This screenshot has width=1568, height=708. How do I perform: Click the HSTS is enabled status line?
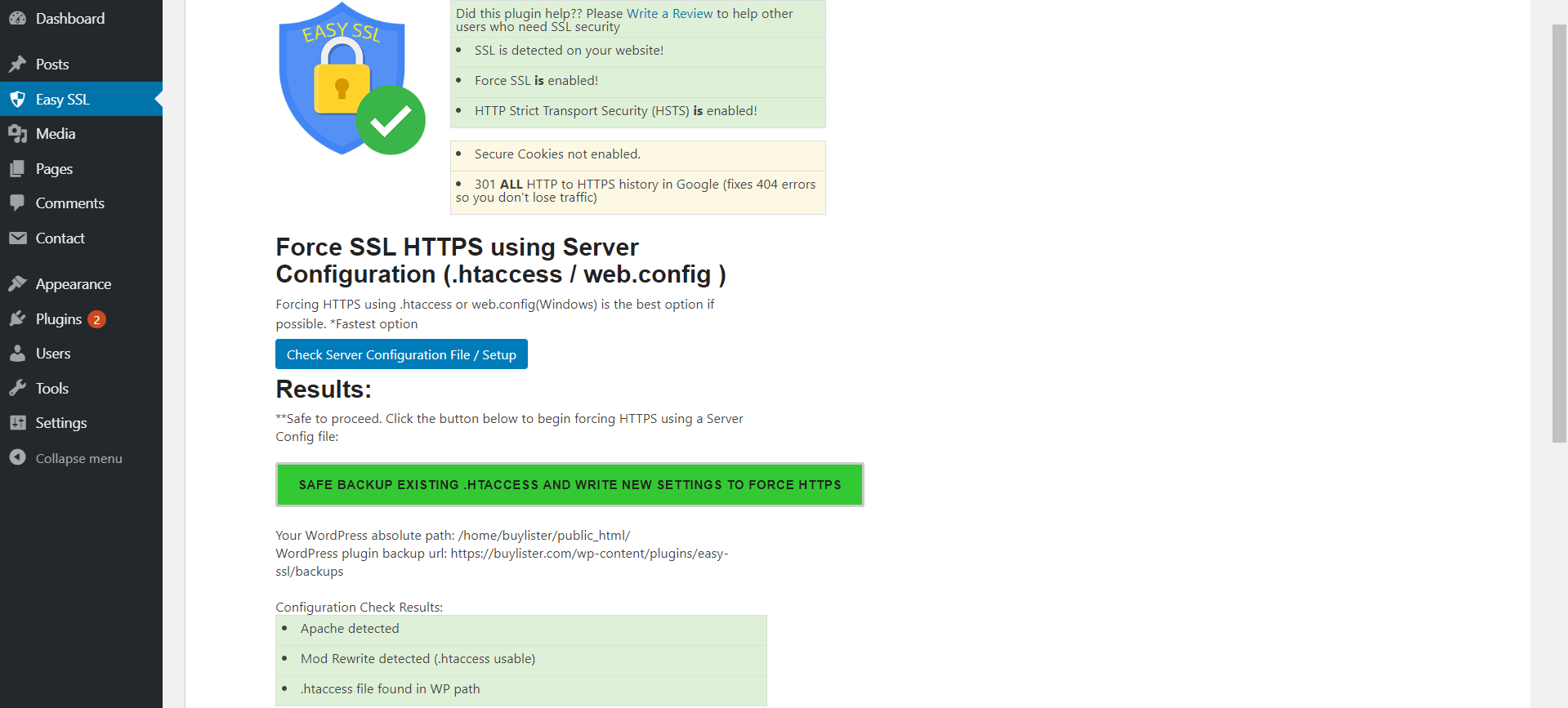(615, 111)
